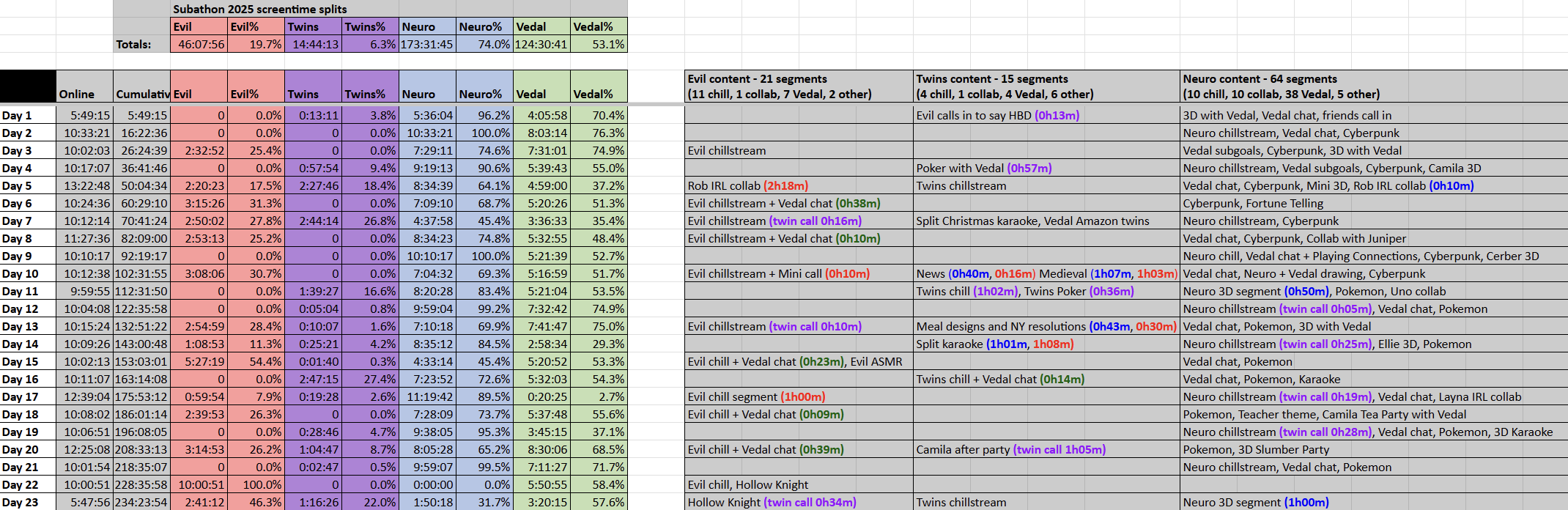Click 'Camila after party (twin call 1h05m)' cell

(1046, 449)
